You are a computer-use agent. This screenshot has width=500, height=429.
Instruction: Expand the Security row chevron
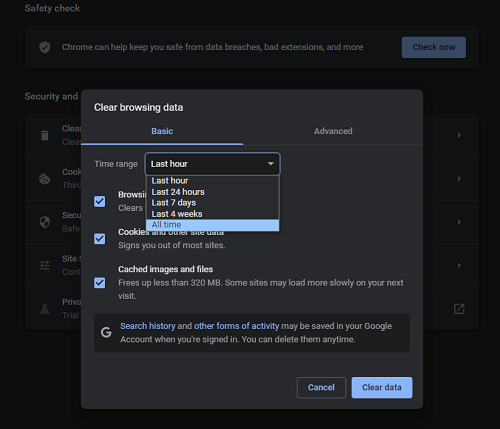(x=459, y=222)
